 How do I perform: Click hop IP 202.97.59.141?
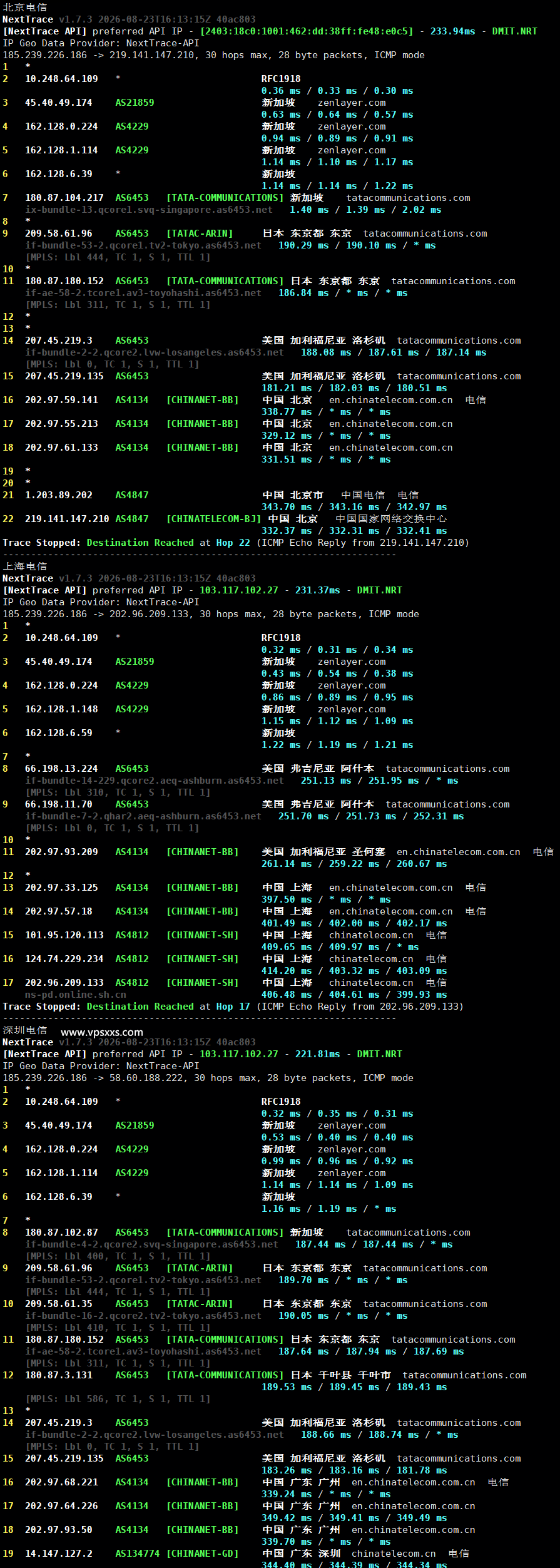click(x=61, y=400)
